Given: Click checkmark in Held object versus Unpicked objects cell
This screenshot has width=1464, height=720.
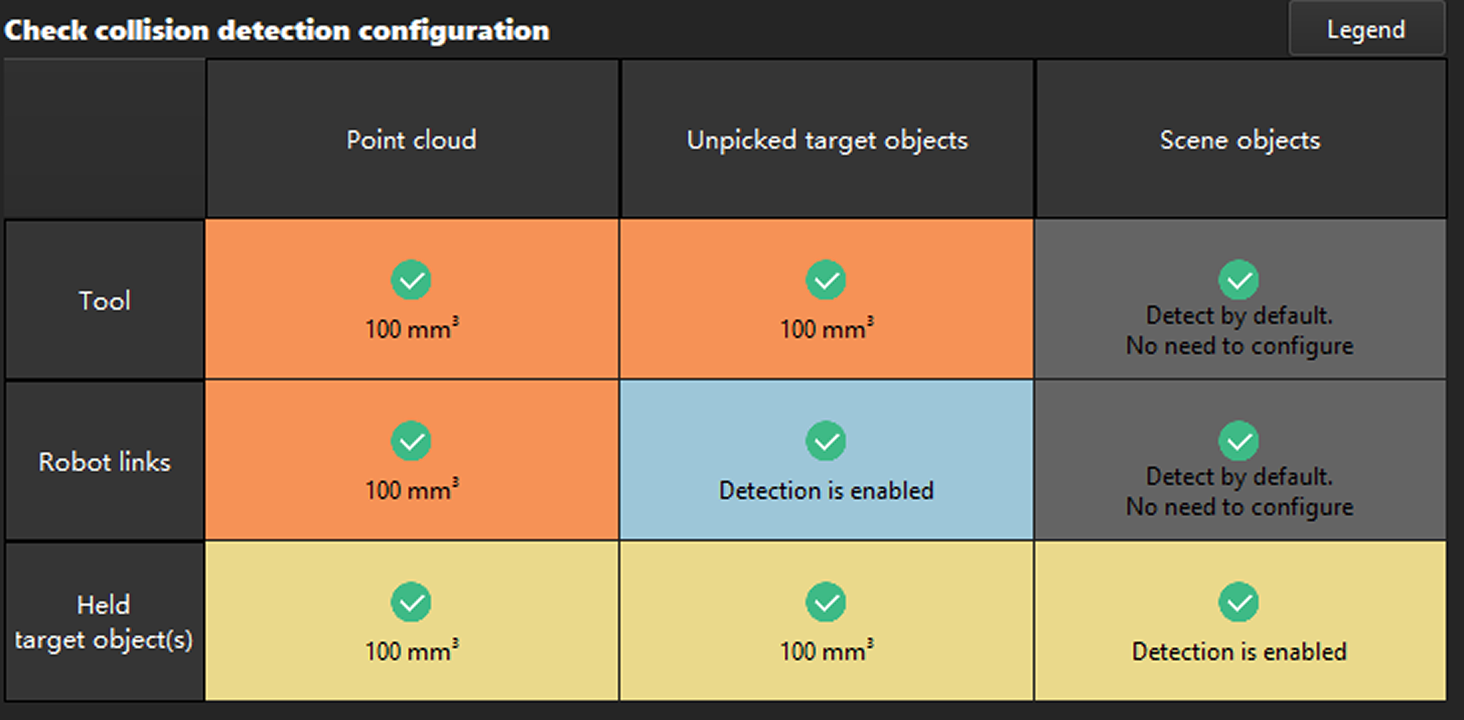Looking at the screenshot, I should 826,602.
